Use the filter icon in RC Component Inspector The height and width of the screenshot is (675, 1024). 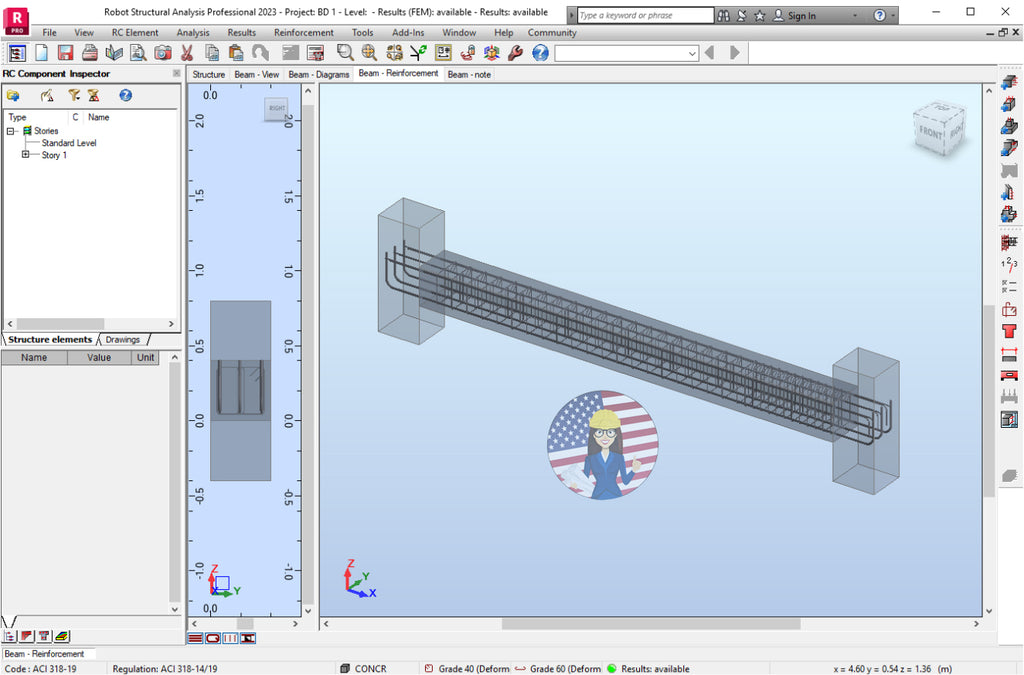[x=75, y=95]
